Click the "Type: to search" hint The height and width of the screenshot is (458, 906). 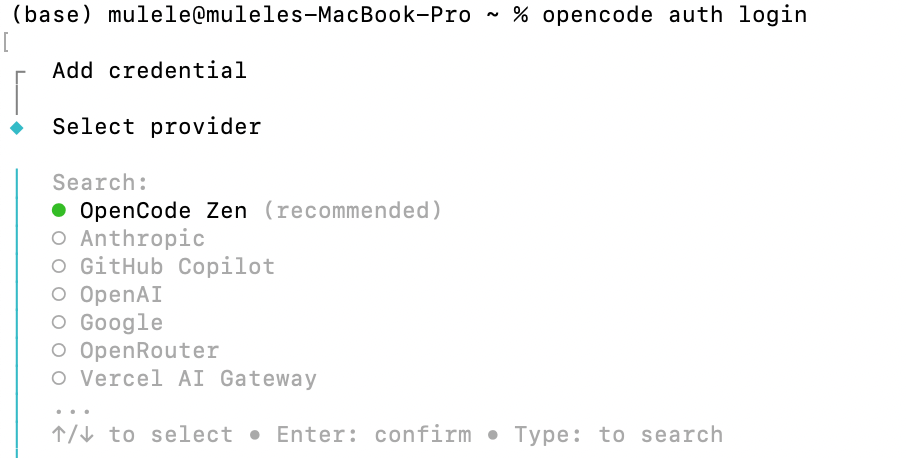click(x=618, y=434)
